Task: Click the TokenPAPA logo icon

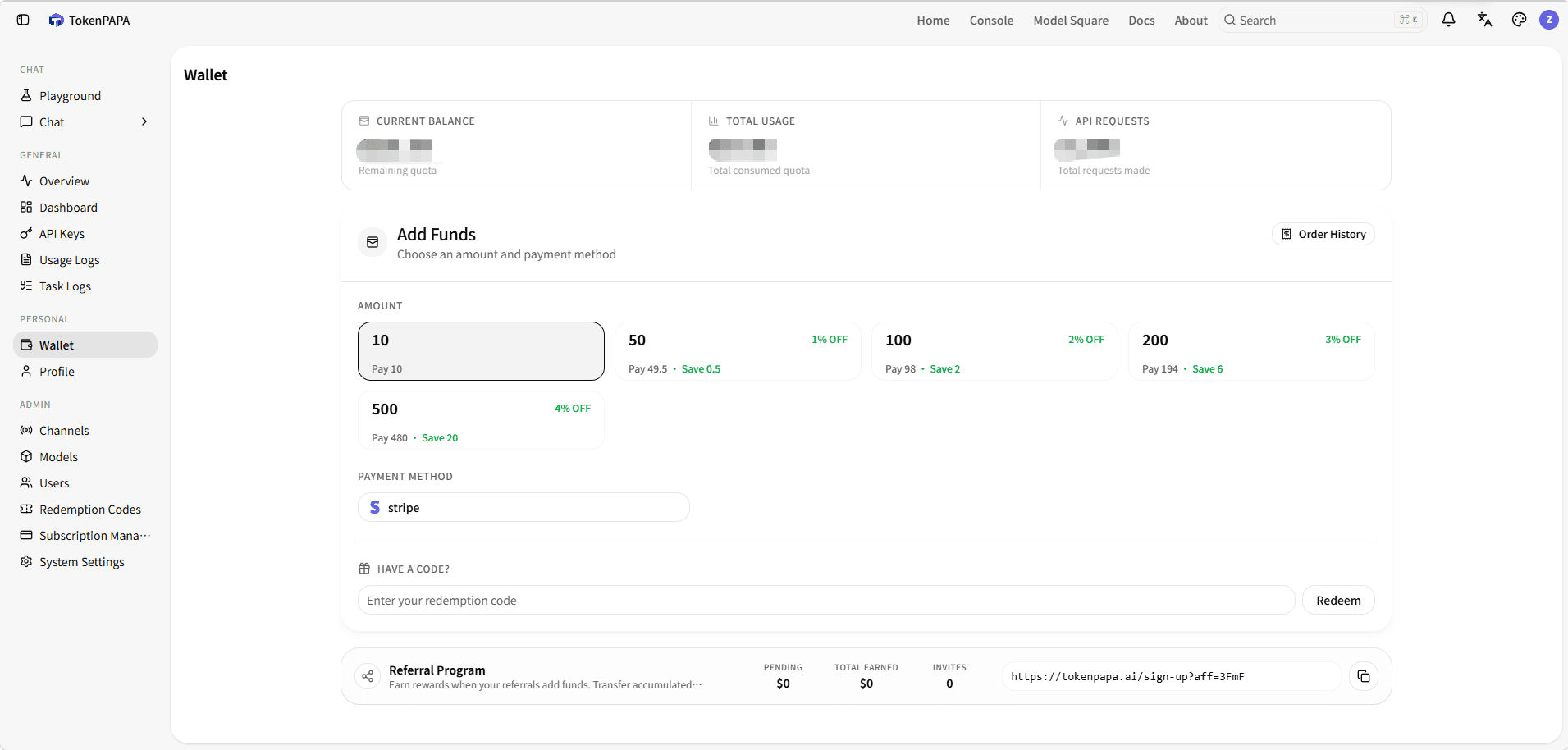Action: 56,20
